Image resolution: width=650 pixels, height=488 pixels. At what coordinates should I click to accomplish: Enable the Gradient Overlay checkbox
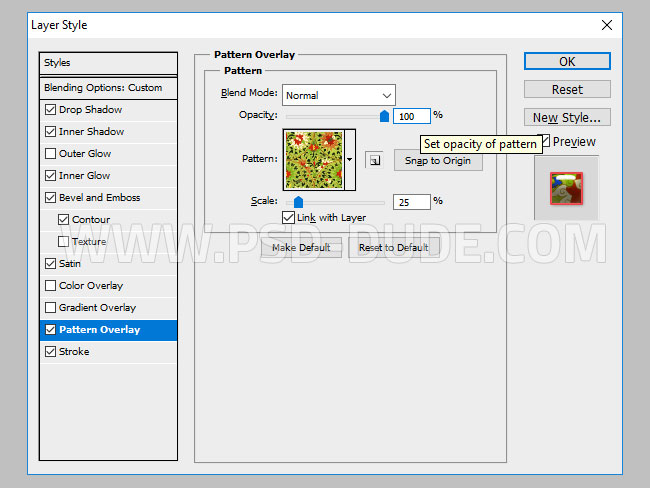click(x=51, y=307)
